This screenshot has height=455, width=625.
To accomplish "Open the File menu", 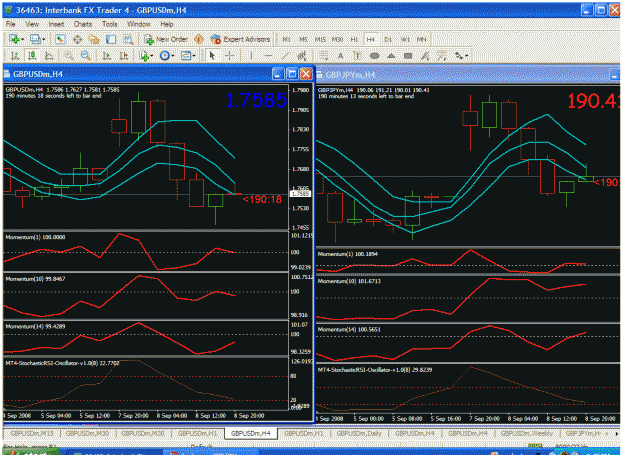I will pyautogui.click(x=10, y=24).
